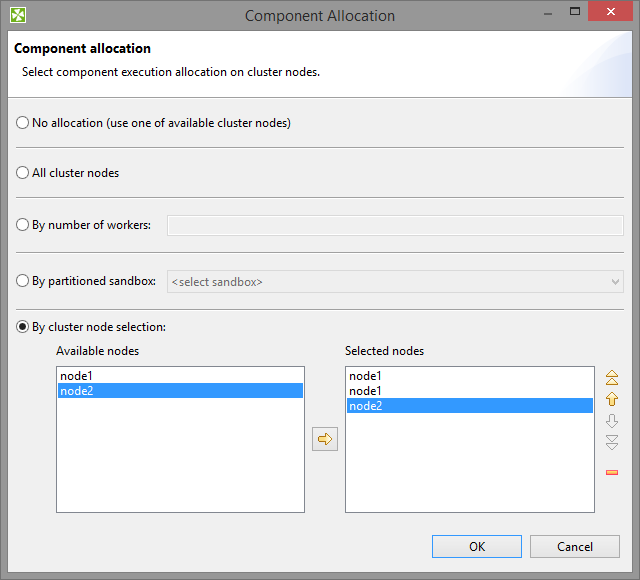This screenshot has width=640, height=580.
Task: Remove selected node with red minus icon
Action: point(612,472)
